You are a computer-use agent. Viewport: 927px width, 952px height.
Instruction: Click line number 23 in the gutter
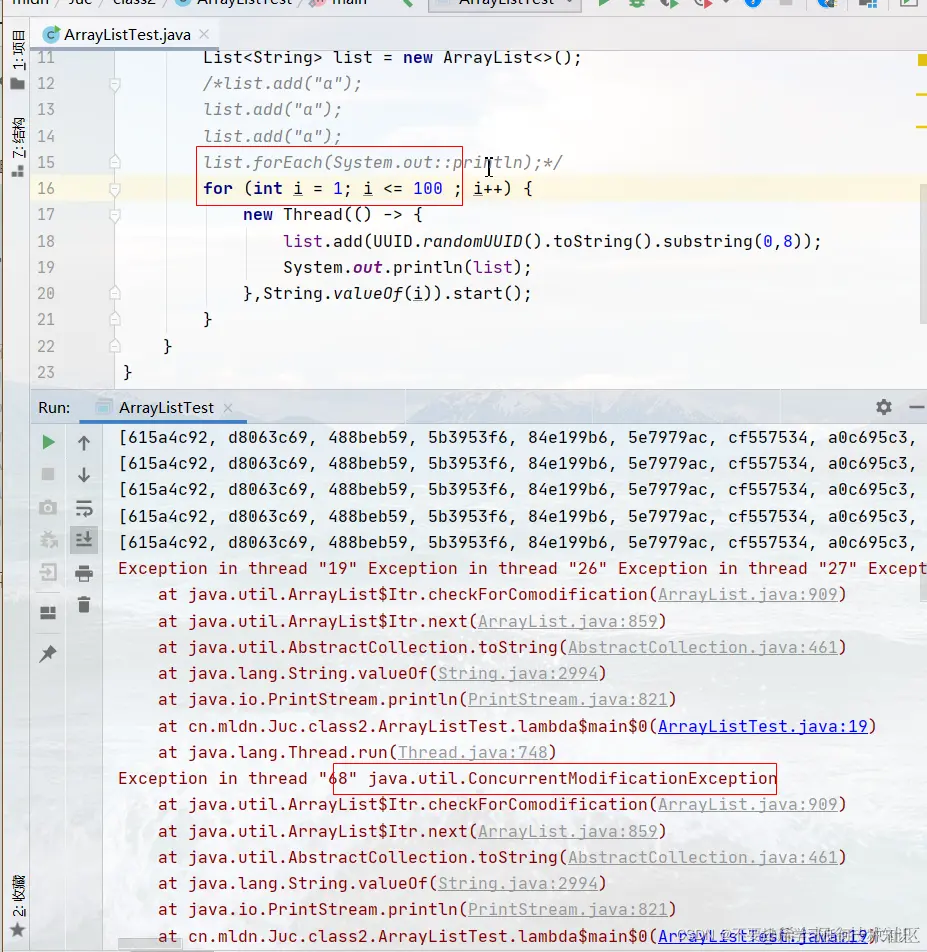[46, 372]
